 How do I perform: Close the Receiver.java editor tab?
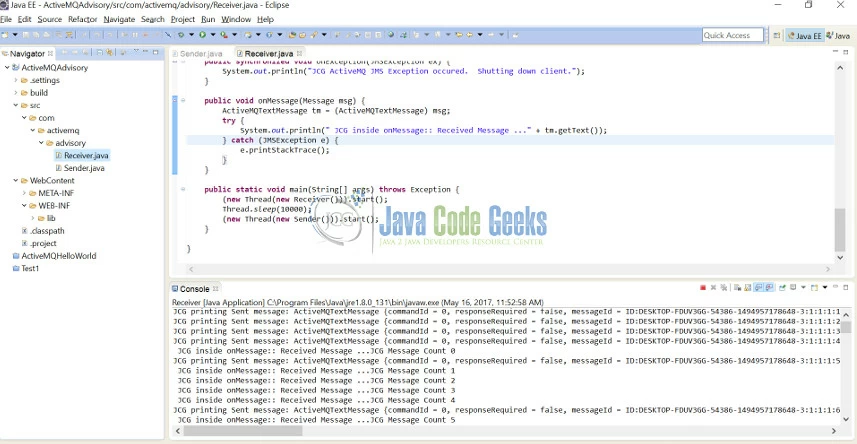pos(300,53)
